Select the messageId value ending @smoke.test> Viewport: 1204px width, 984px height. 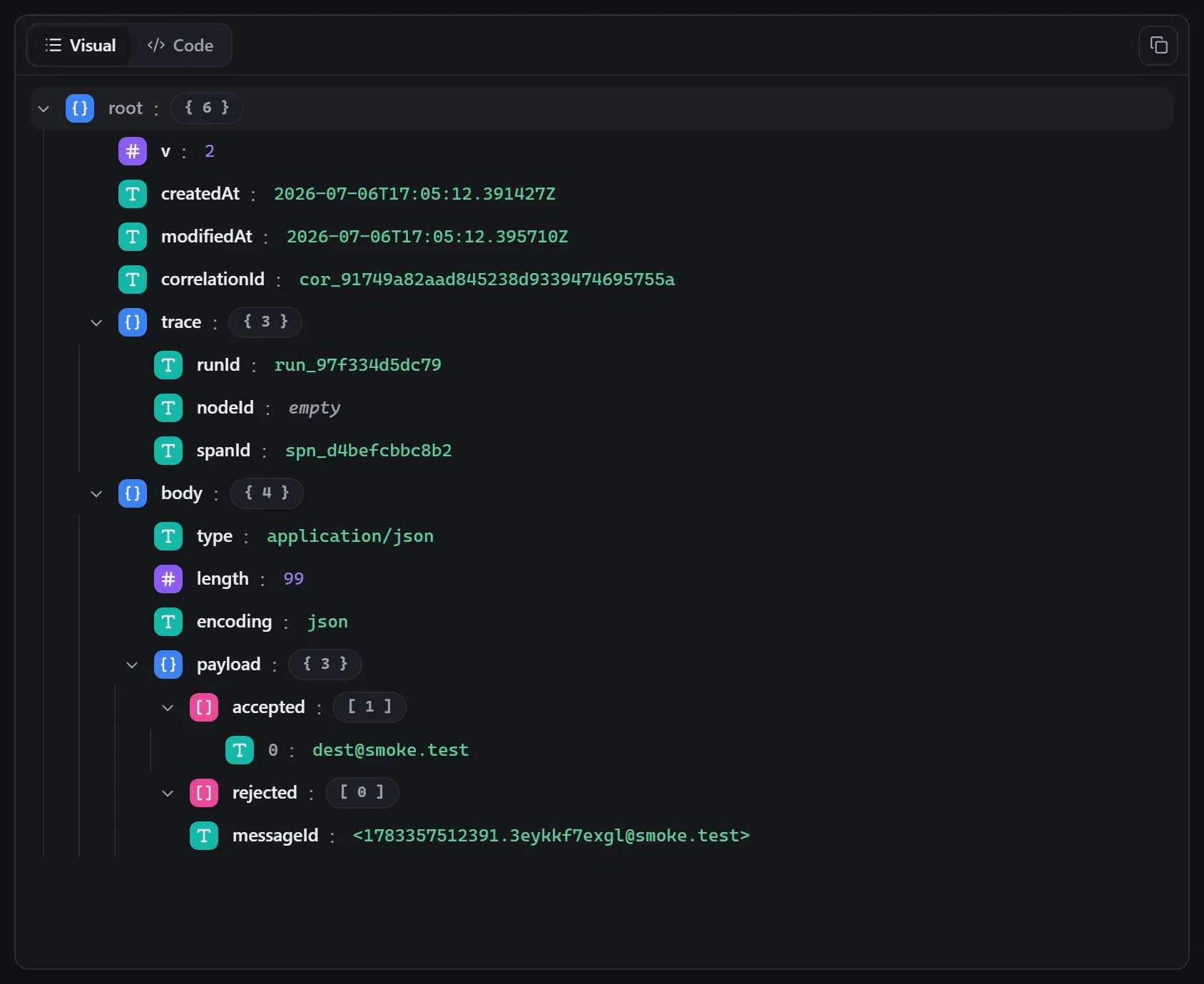[551, 836]
